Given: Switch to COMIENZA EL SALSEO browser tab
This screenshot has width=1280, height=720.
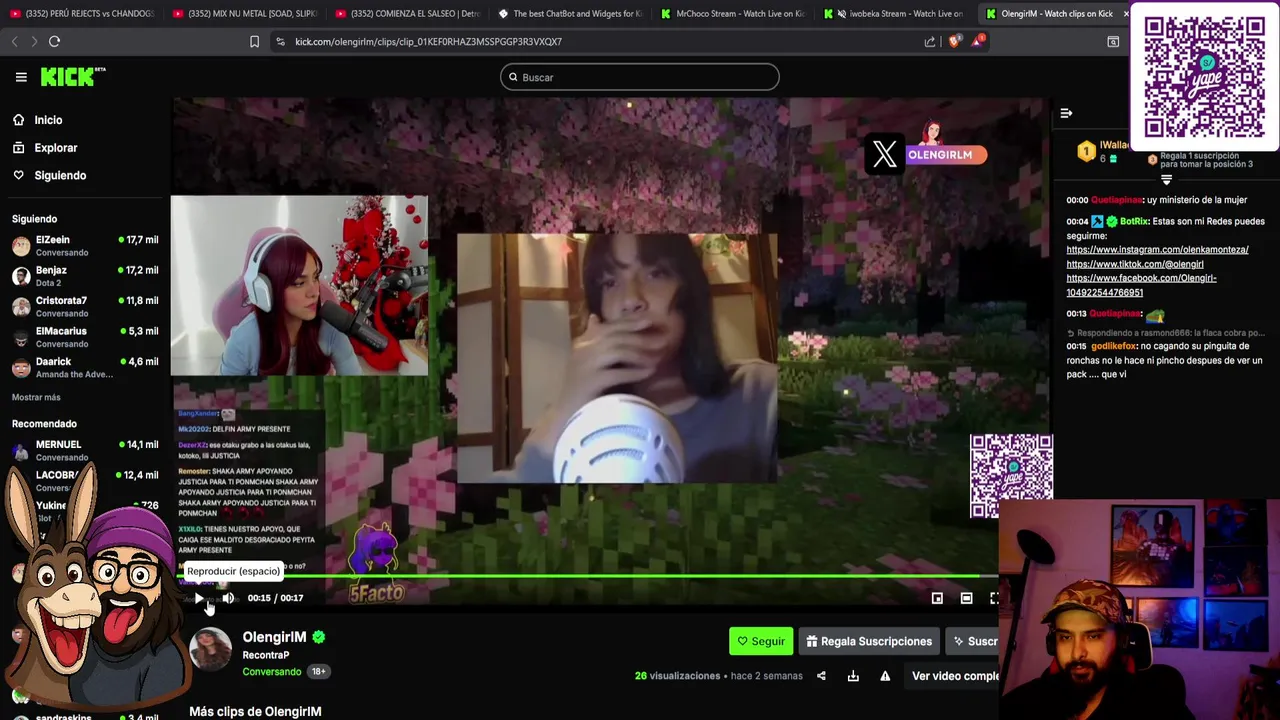Looking at the screenshot, I should point(407,13).
